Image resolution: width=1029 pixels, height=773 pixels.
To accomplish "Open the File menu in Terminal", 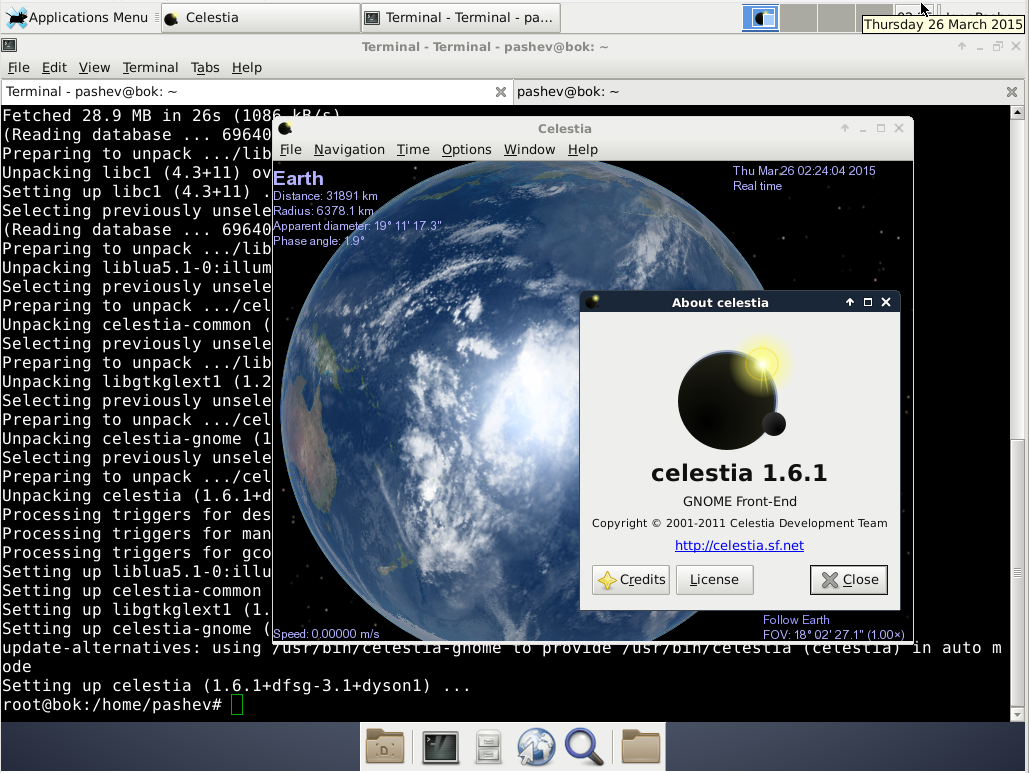I will pos(18,68).
